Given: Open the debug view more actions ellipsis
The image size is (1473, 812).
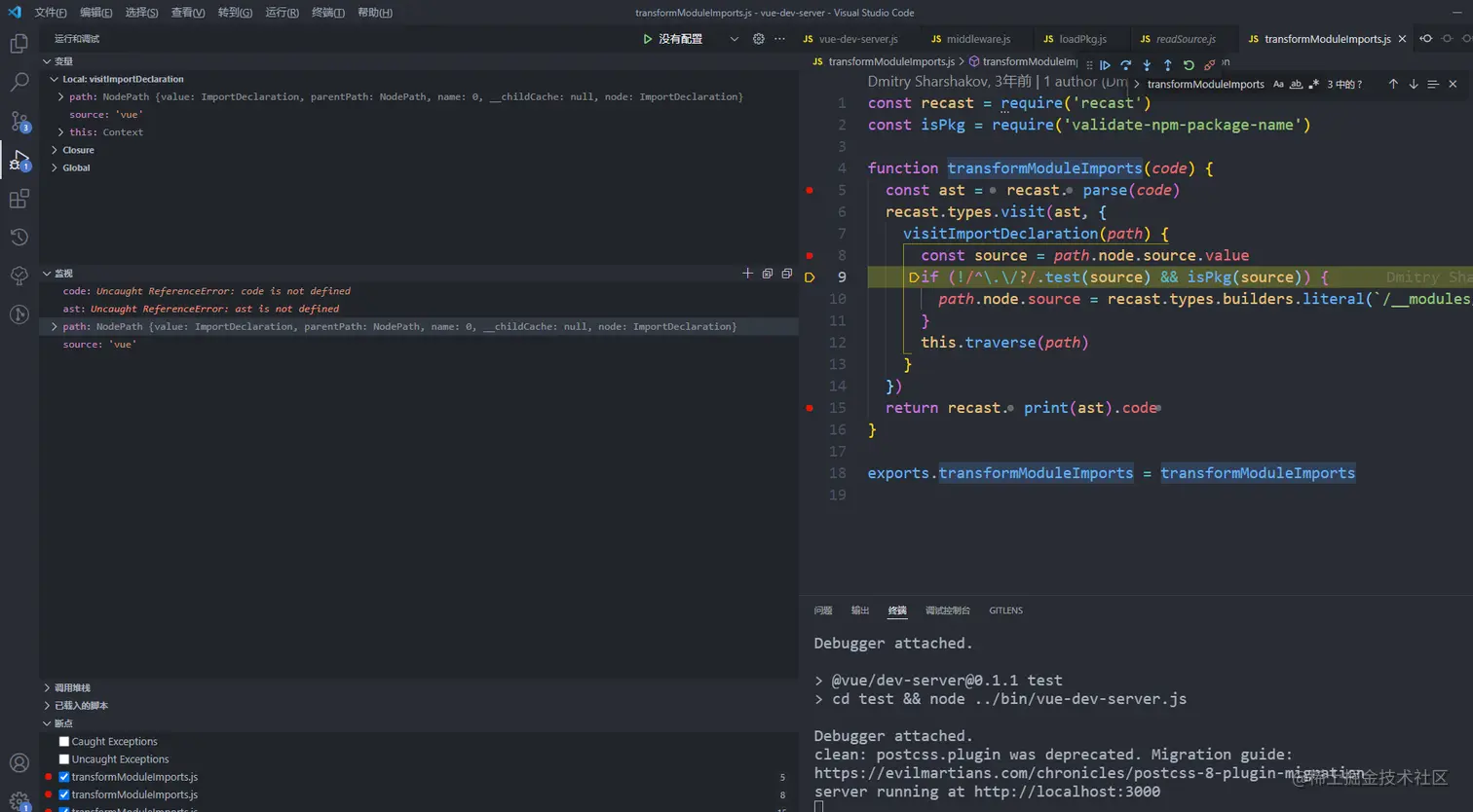Looking at the screenshot, I should tap(779, 39).
